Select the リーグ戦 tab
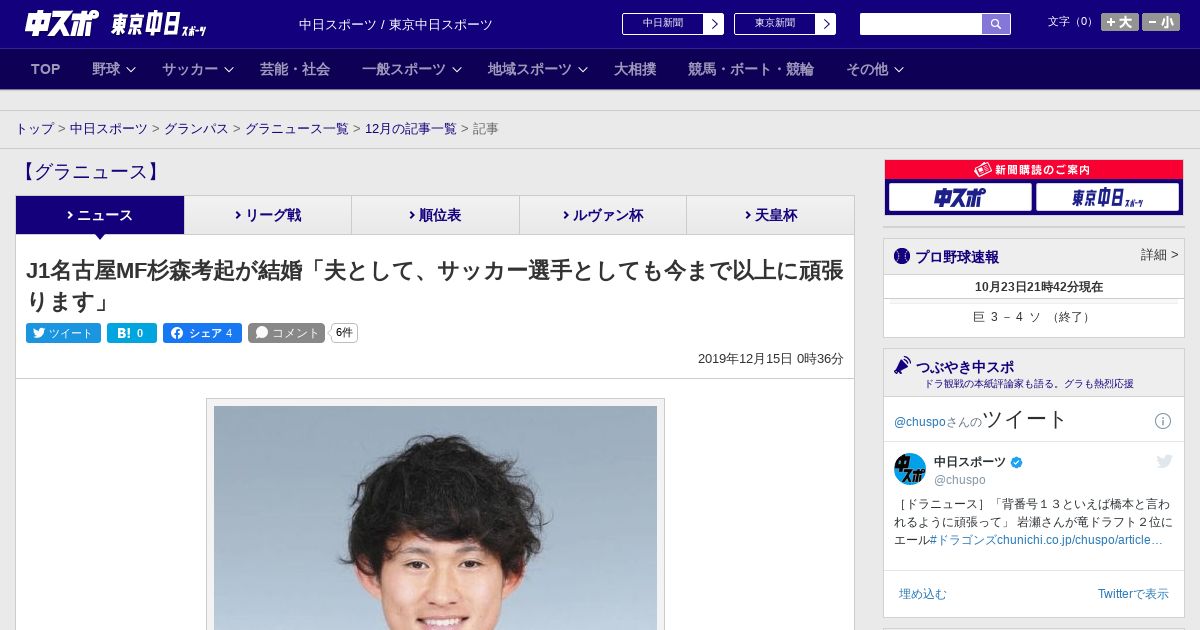 (268, 215)
